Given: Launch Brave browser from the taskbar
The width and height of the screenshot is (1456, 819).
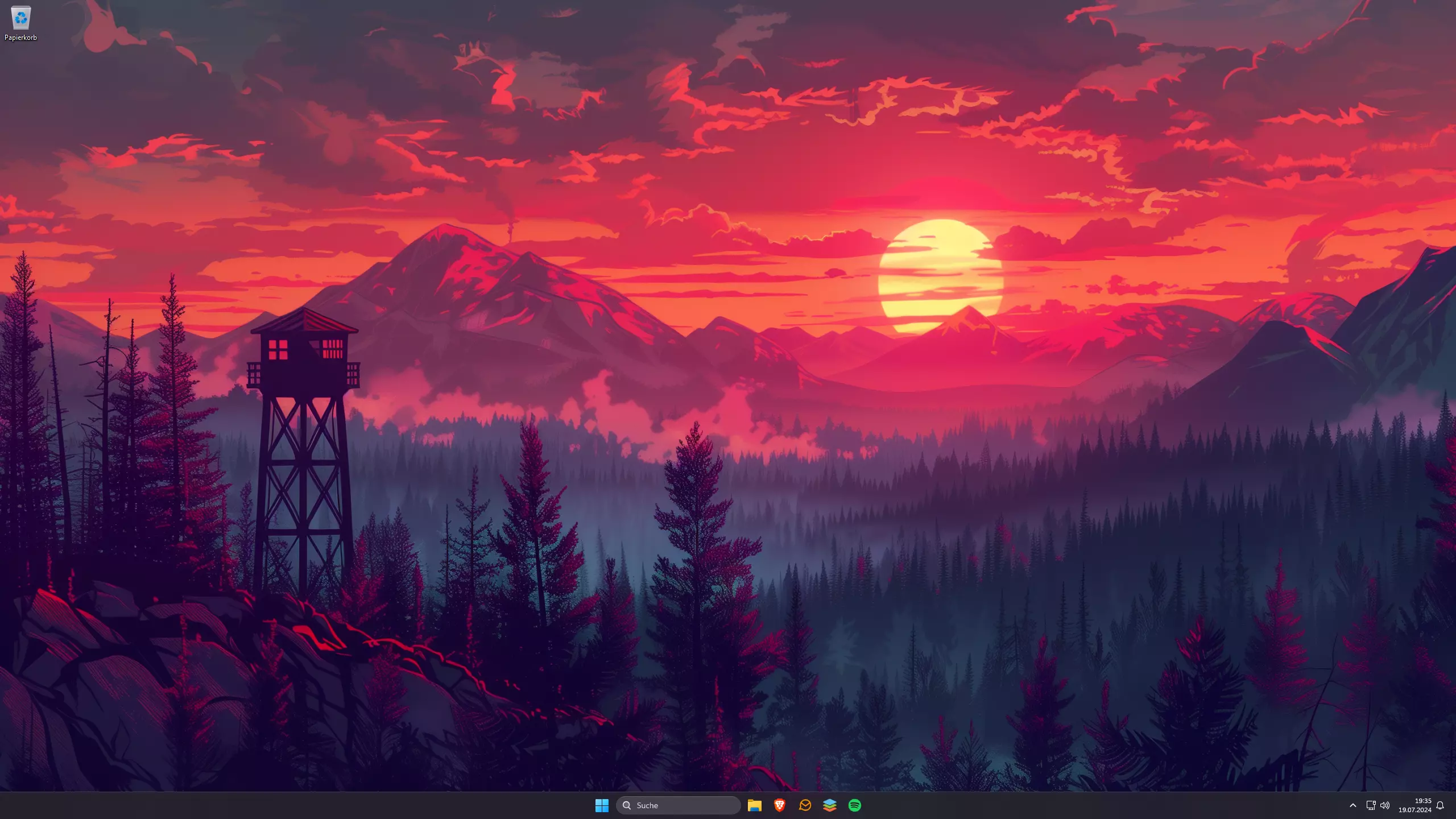Looking at the screenshot, I should click(780, 805).
